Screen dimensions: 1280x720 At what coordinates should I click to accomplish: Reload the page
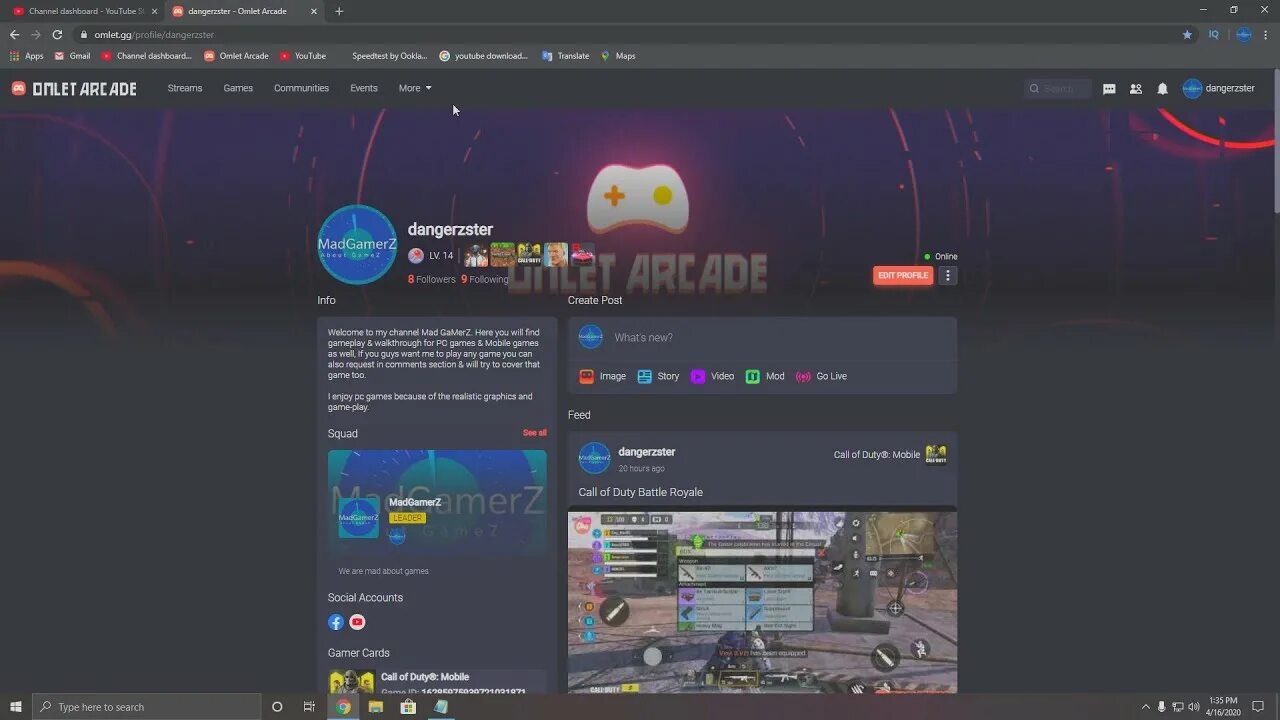click(x=57, y=34)
